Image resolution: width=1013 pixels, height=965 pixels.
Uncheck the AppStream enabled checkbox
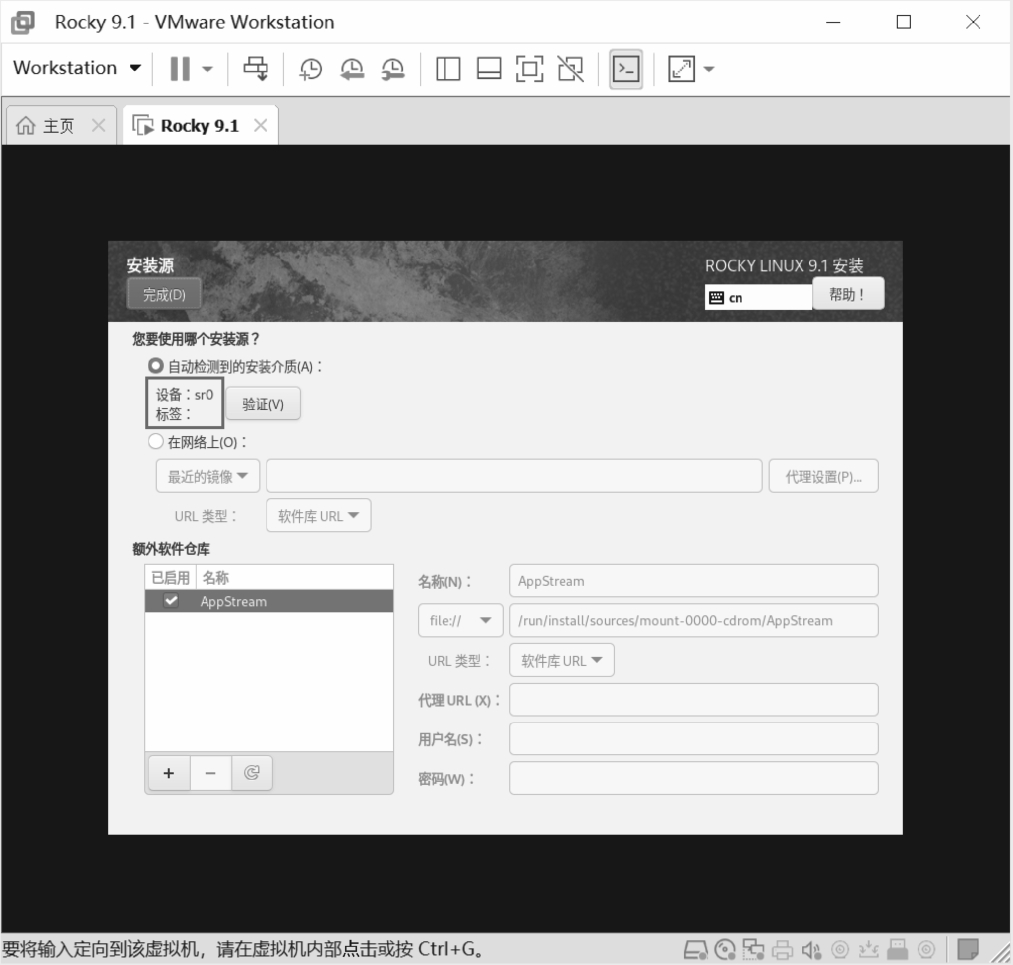coord(171,601)
